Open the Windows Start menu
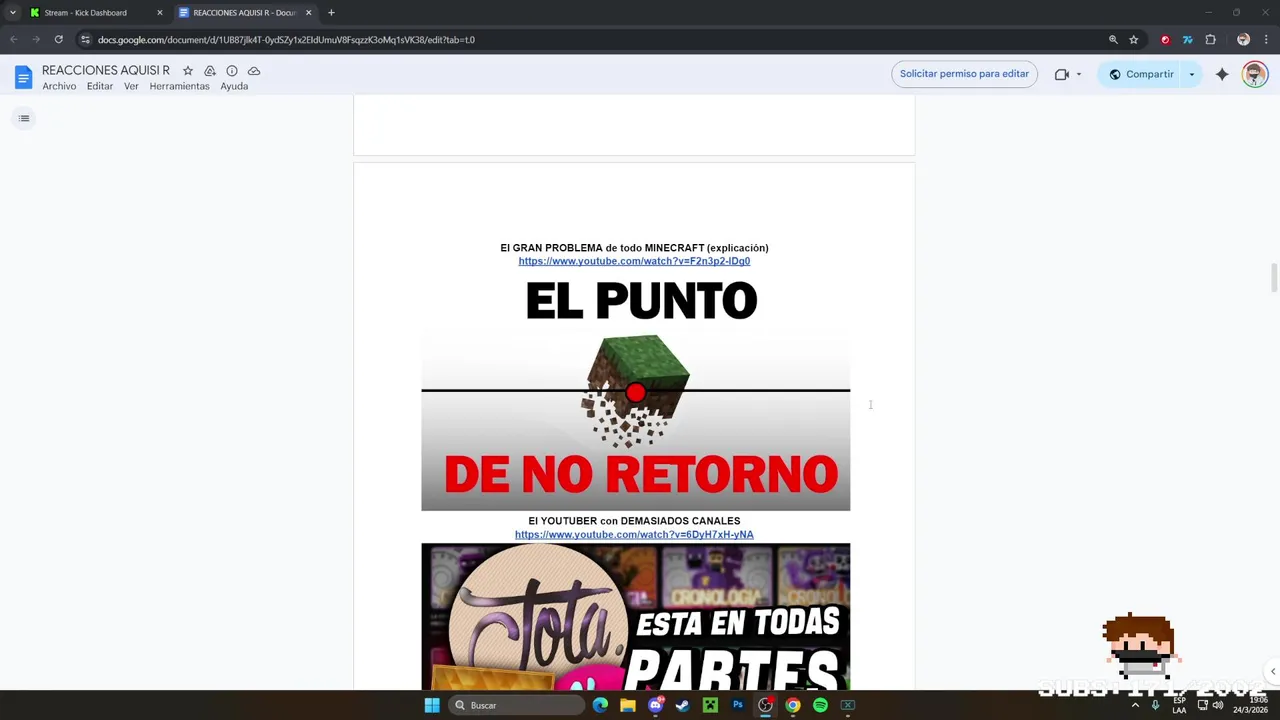Viewport: 1280px width, 720px height. pyautogui.click(x=432, y=705)
